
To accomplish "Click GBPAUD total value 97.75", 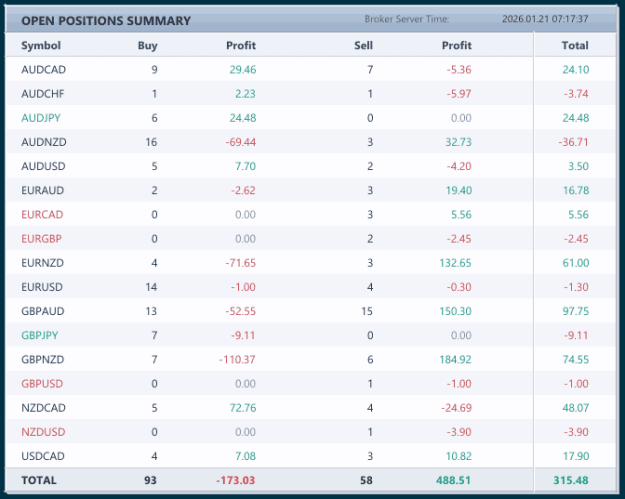I will click(576, 311).
